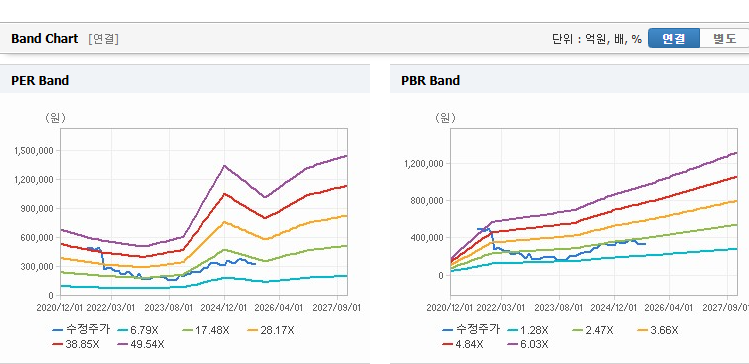Toggle the 17.48X legend entry
Image resolution: width=749 pixels, height=364 pixels.
pyautogui.click(x=206, y=330)
